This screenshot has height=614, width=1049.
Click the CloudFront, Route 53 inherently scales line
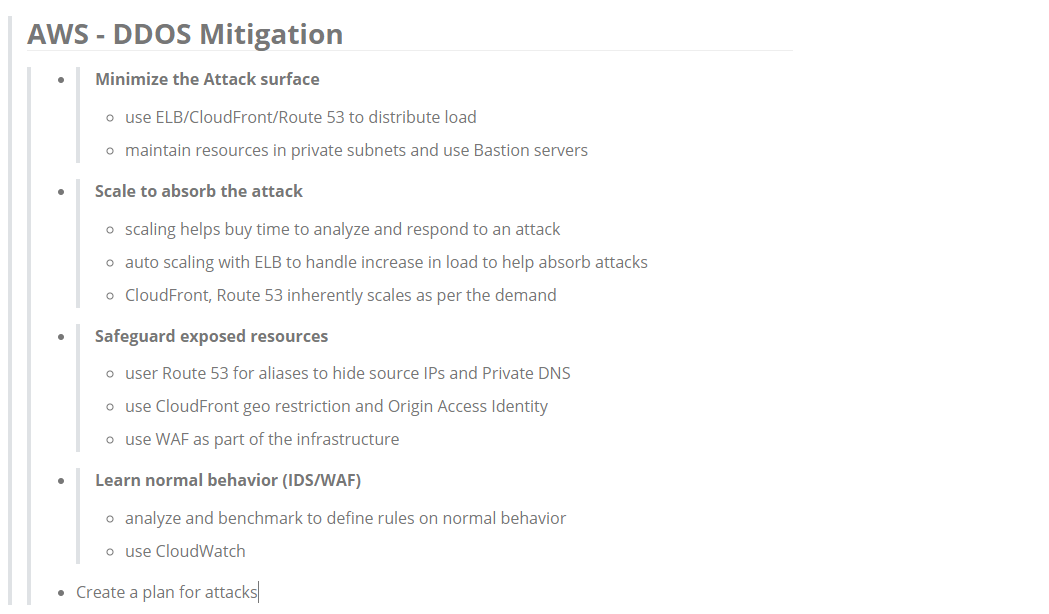click(341, 295)
